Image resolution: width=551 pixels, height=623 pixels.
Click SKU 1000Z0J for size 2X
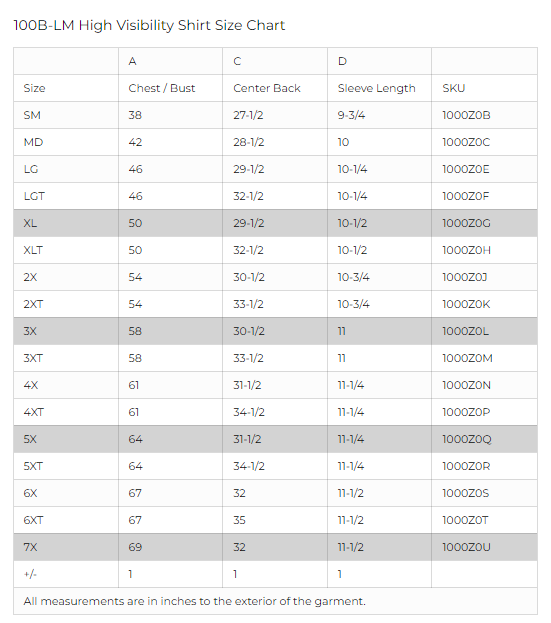pyautogui.click(x=464, y=277)
